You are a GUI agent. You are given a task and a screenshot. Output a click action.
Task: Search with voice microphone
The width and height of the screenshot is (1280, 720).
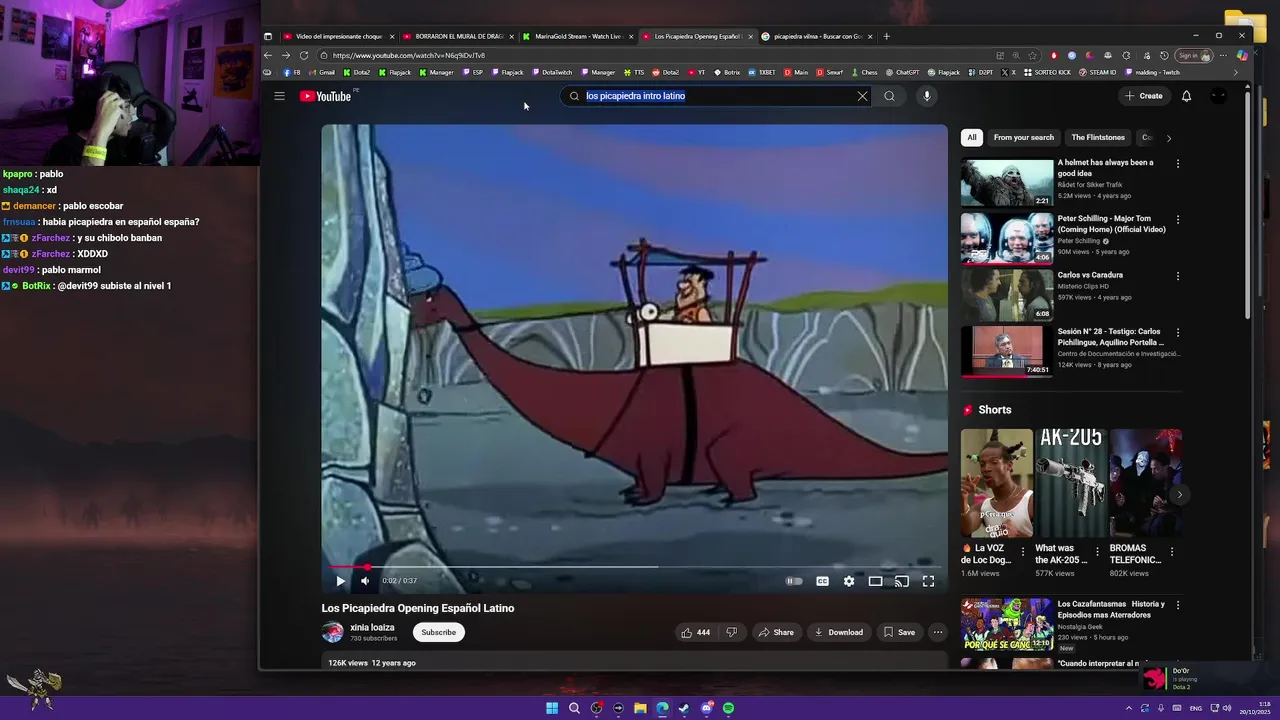click(927, 96)
